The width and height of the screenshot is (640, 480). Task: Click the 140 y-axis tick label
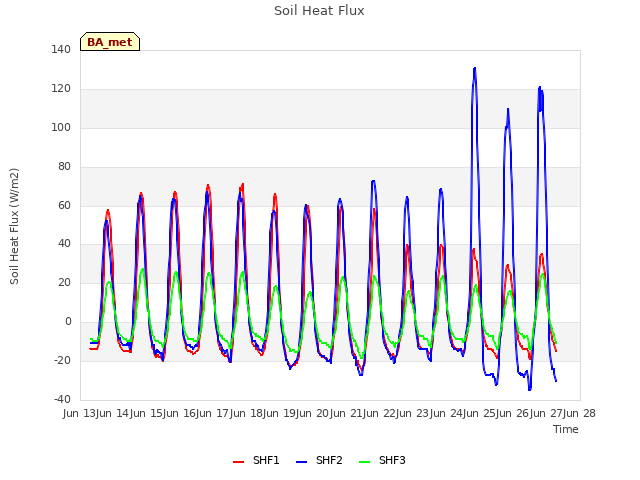61,49
